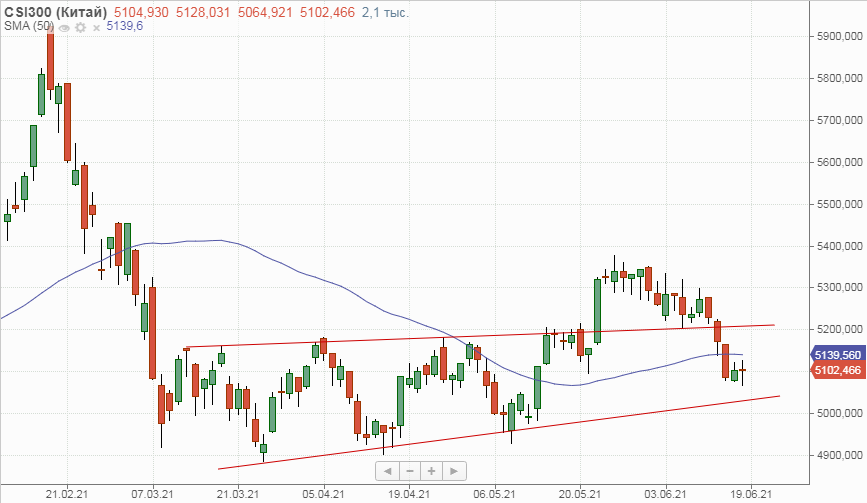Click the volume value 2,1 тыс.
This screenshot has height=503, width=867.
tap(385, 12)
